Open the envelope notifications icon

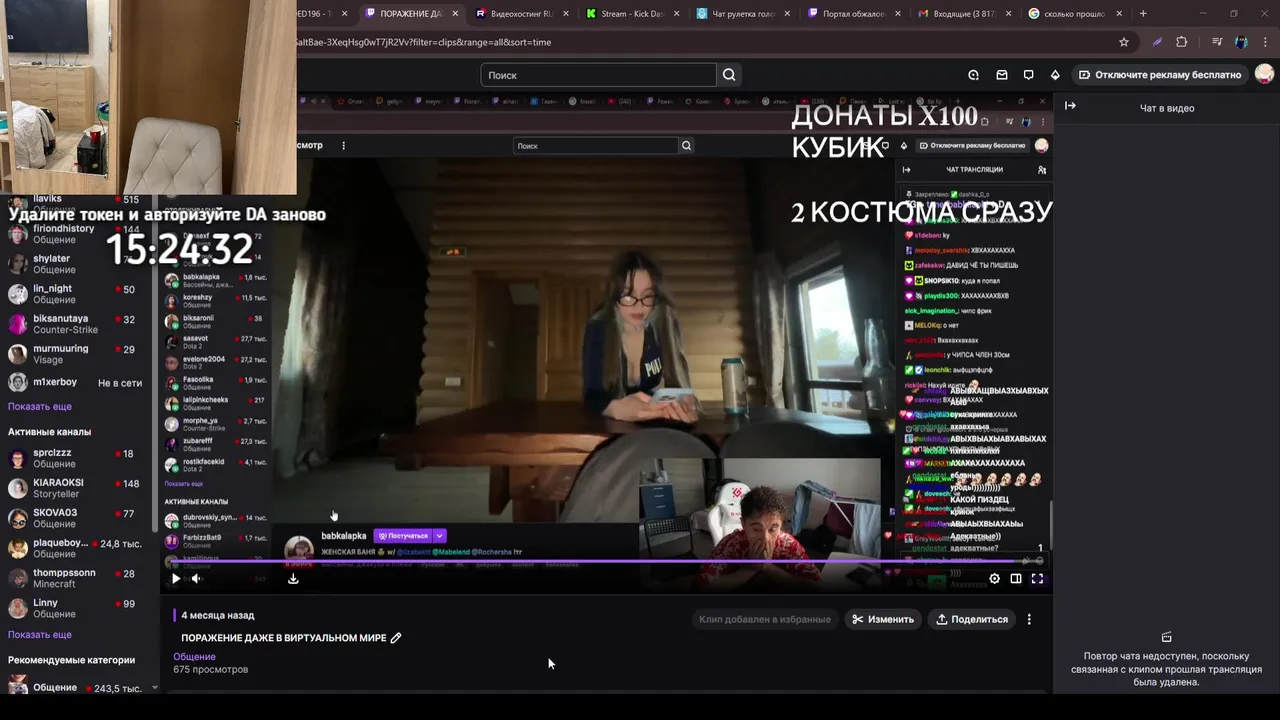coord(1001,75)
